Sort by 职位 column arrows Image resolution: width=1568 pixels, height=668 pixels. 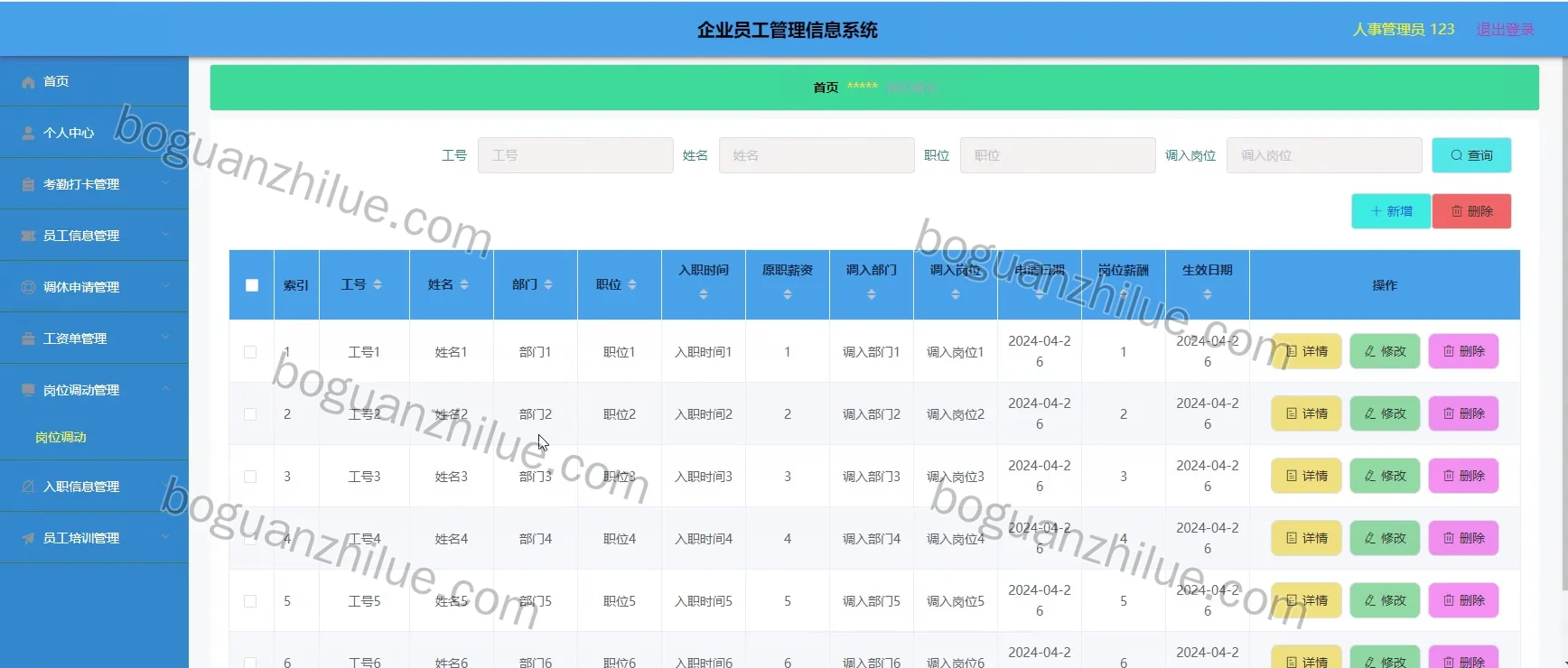632,285
